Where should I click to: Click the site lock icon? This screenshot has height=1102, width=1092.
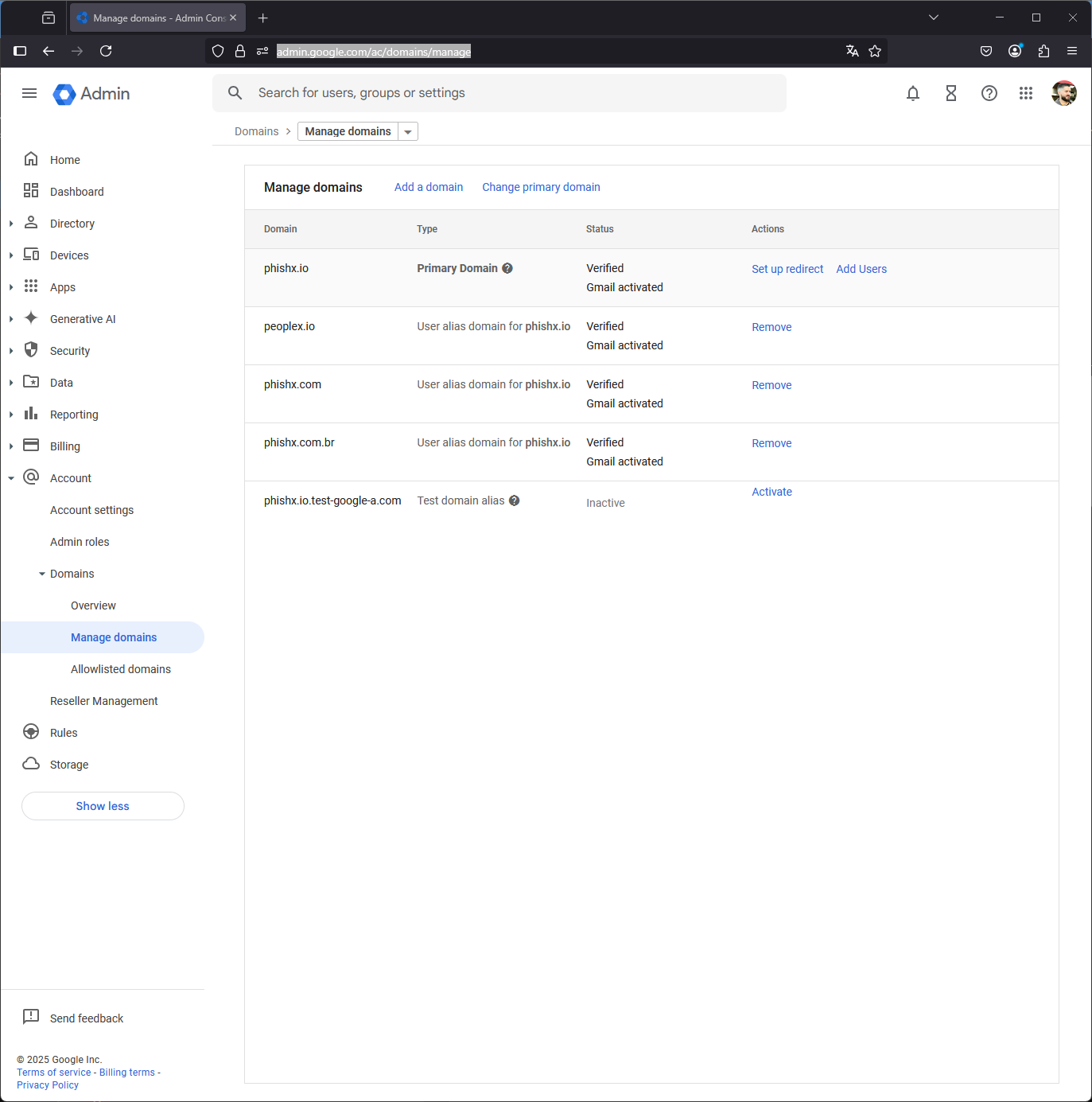pyautogui.click(x=240, y=51)
